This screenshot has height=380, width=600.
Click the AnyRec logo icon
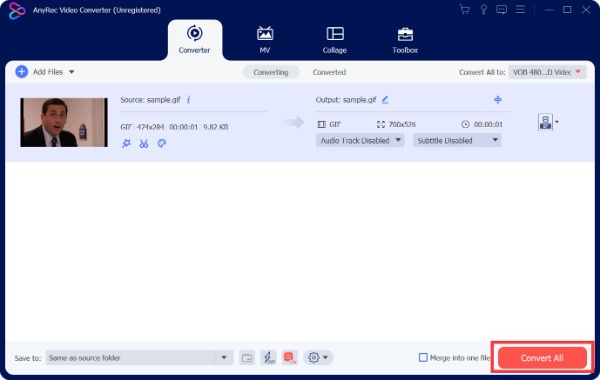click(x=17, y=10)
